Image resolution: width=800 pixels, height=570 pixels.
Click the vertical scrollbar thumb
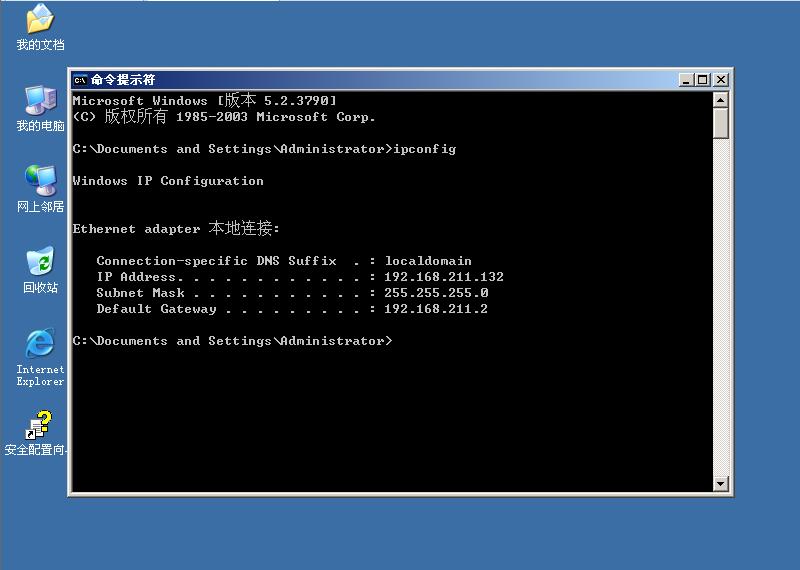720,123
